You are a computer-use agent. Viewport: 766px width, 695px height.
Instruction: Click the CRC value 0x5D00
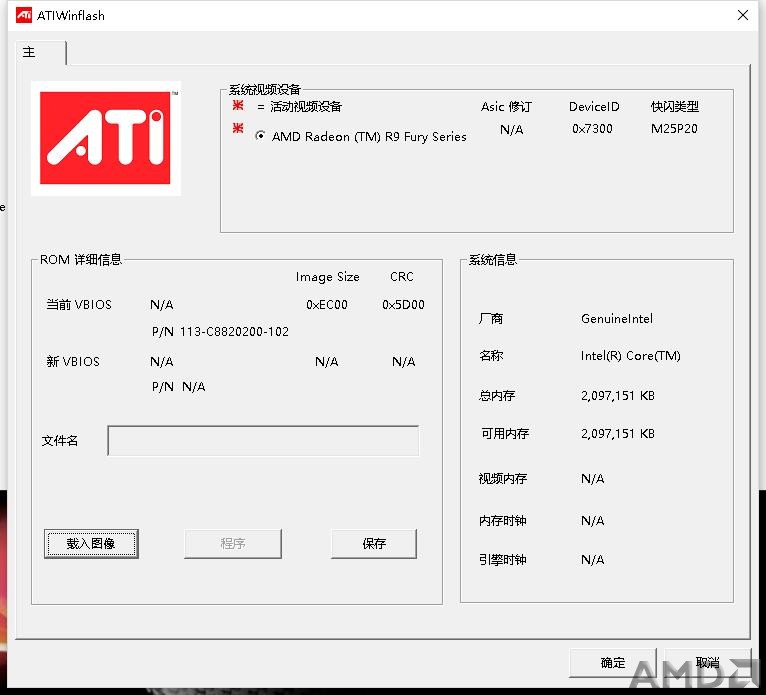coord(404,305)
